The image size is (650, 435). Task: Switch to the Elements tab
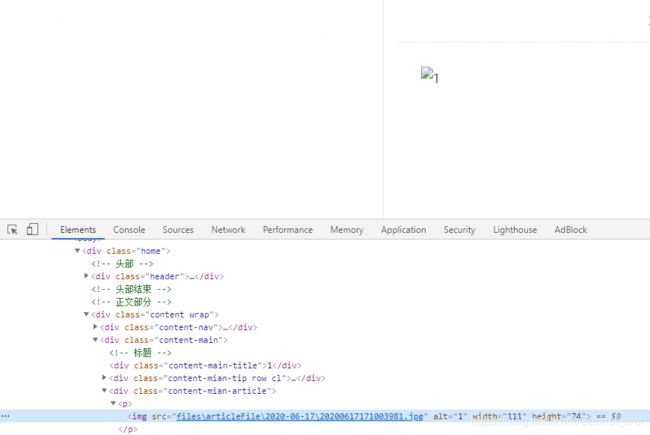[78, 230]
